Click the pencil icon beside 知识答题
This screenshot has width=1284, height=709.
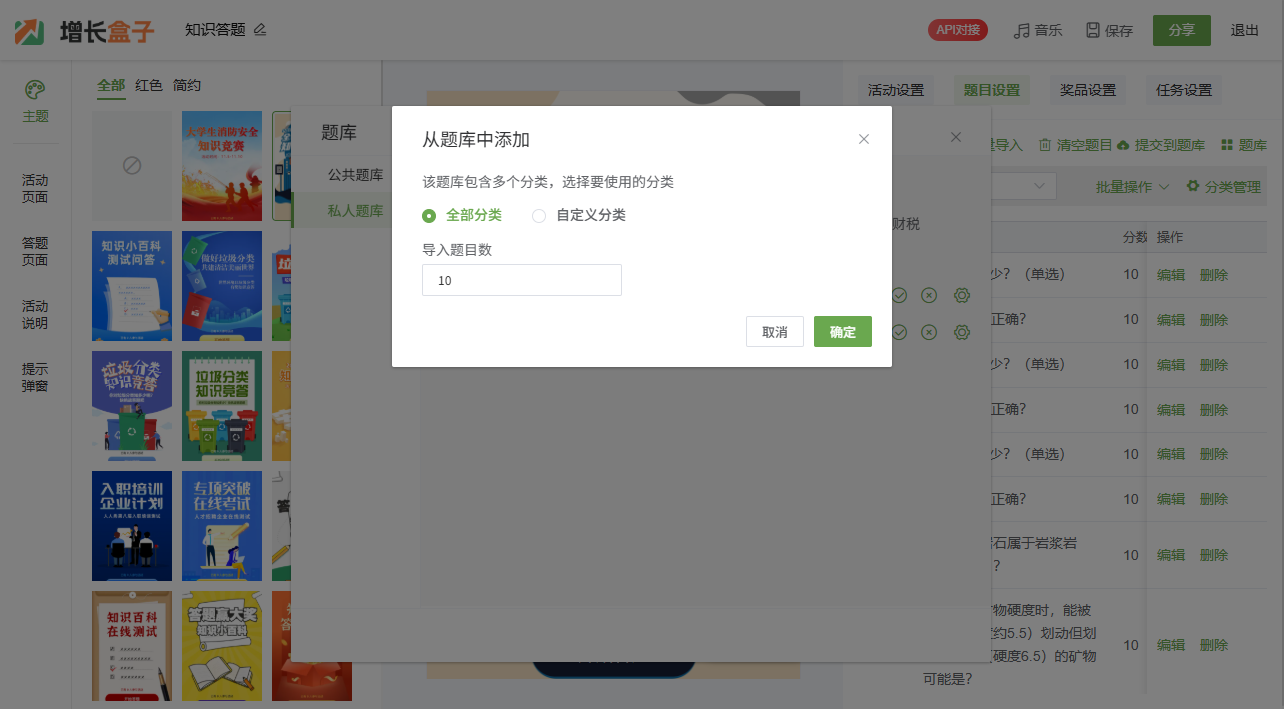[260, 30]
